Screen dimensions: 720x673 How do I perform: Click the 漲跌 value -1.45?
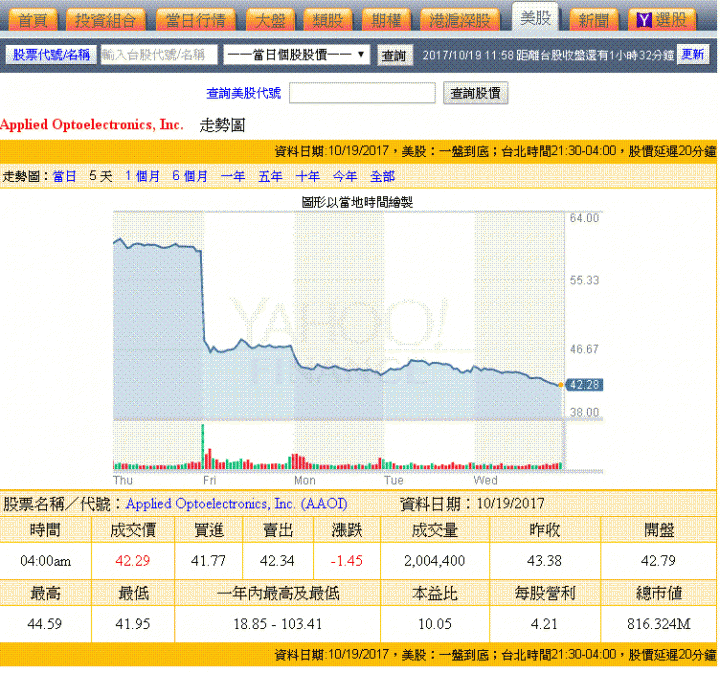pyautogui.click(x=347, y=561)
